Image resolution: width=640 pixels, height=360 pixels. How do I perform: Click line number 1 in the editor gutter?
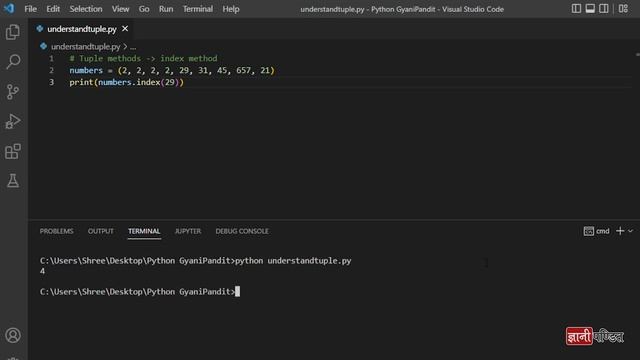[51, 58]
